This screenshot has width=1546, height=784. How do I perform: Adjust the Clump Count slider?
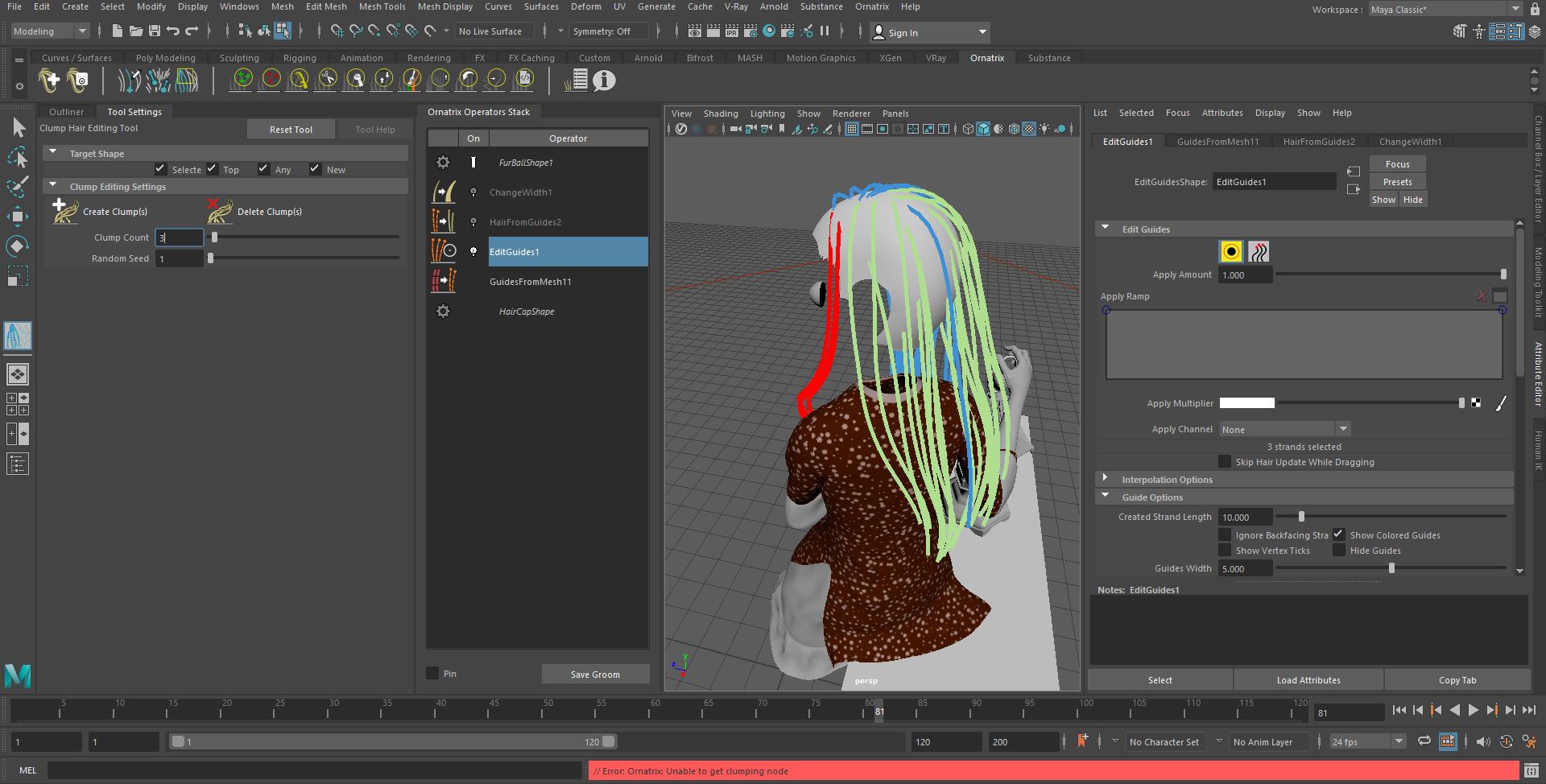click(214, 237)
